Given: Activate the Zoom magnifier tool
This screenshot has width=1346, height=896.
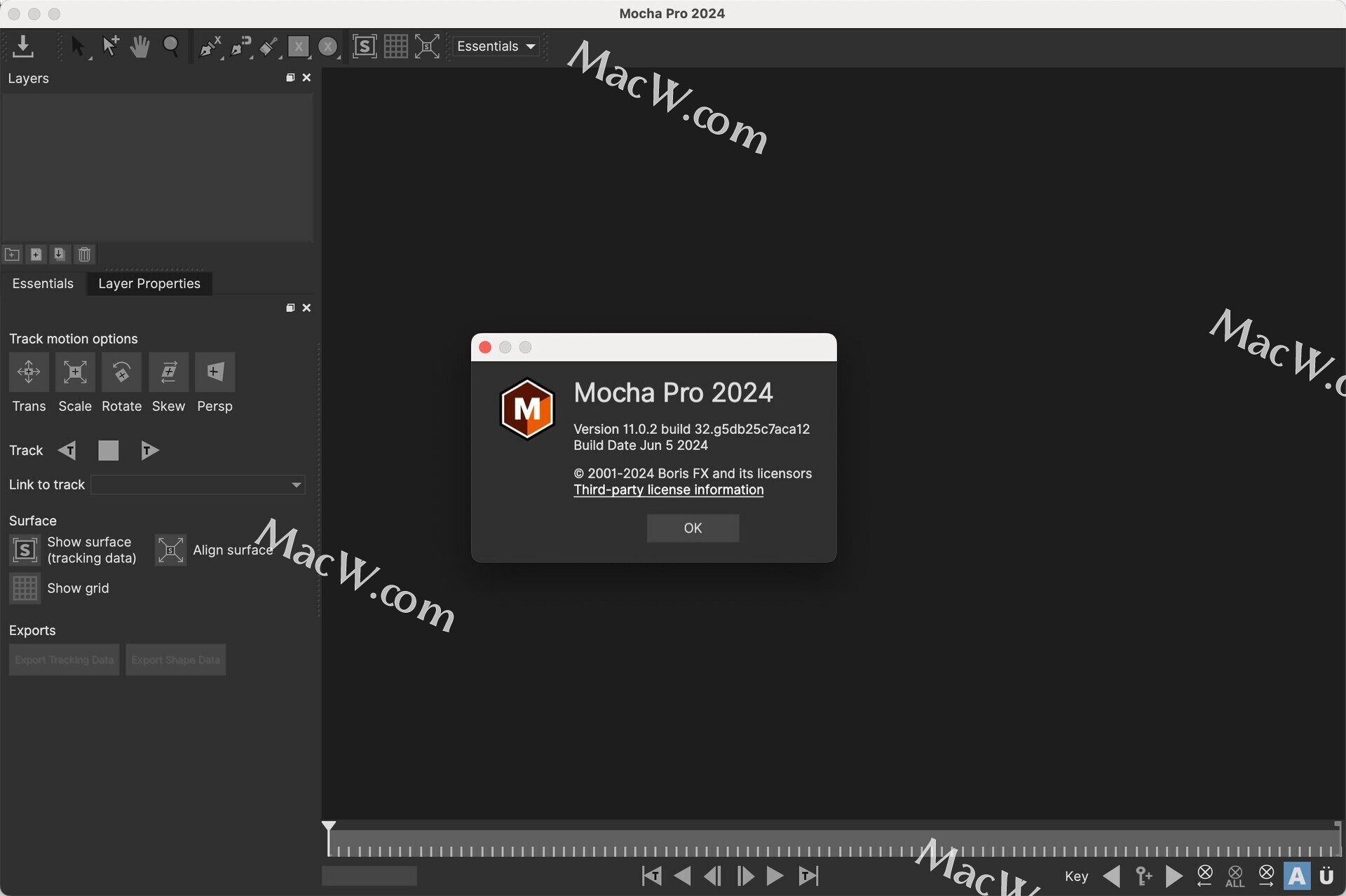Looking at the screenshot, I should coord(171,46).
